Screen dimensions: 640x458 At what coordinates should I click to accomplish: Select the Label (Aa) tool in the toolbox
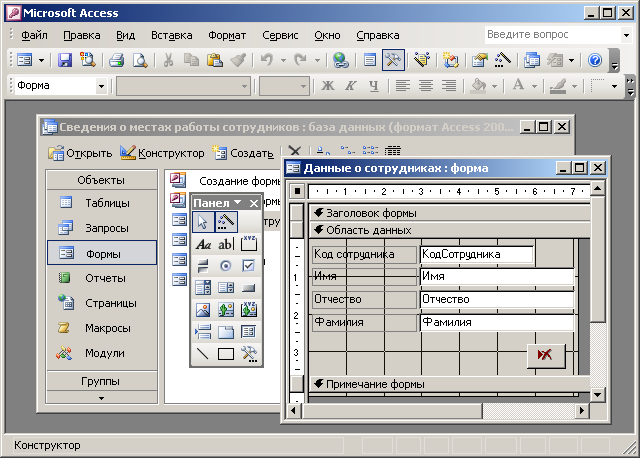click(x=203, y=244)
